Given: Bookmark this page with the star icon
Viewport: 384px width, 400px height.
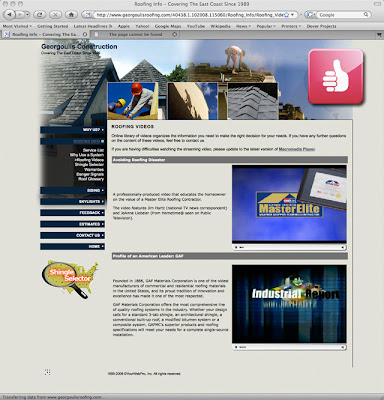Looking at the screenshot, I should (x=286, y=15).
